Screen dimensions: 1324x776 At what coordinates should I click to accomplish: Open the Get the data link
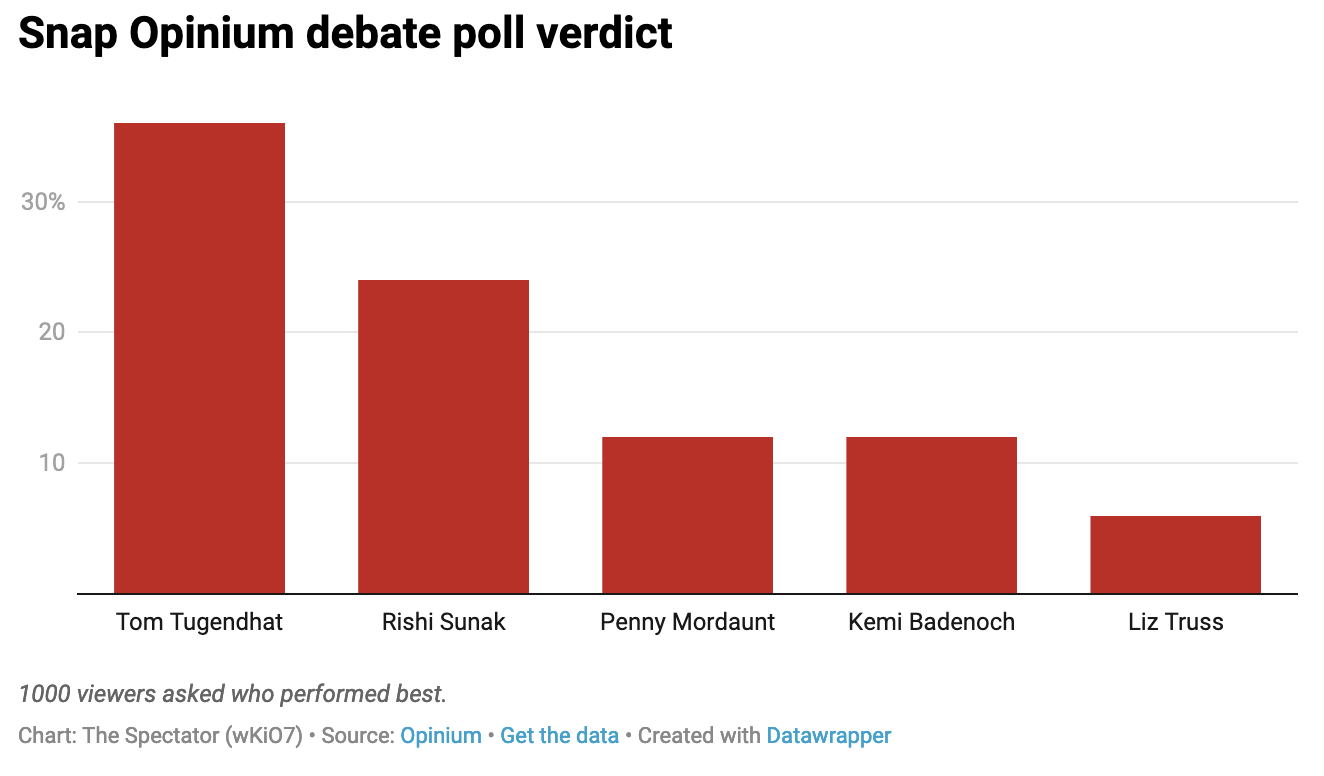point(559,736)
